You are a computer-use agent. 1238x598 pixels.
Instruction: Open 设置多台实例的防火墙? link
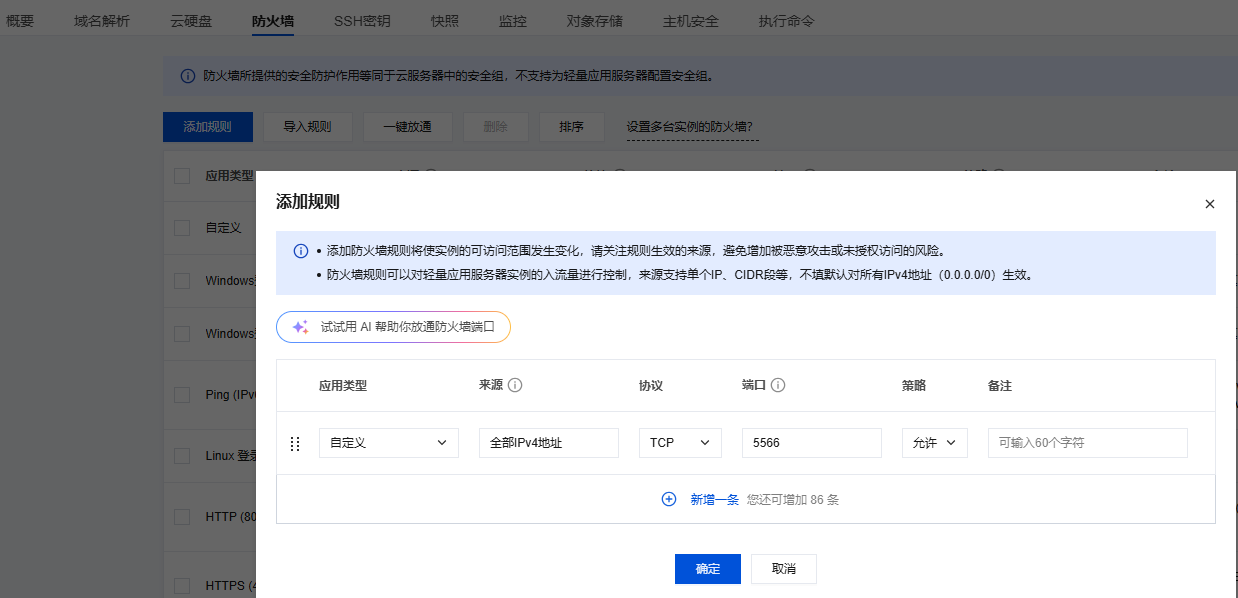(x=690, y=127)
